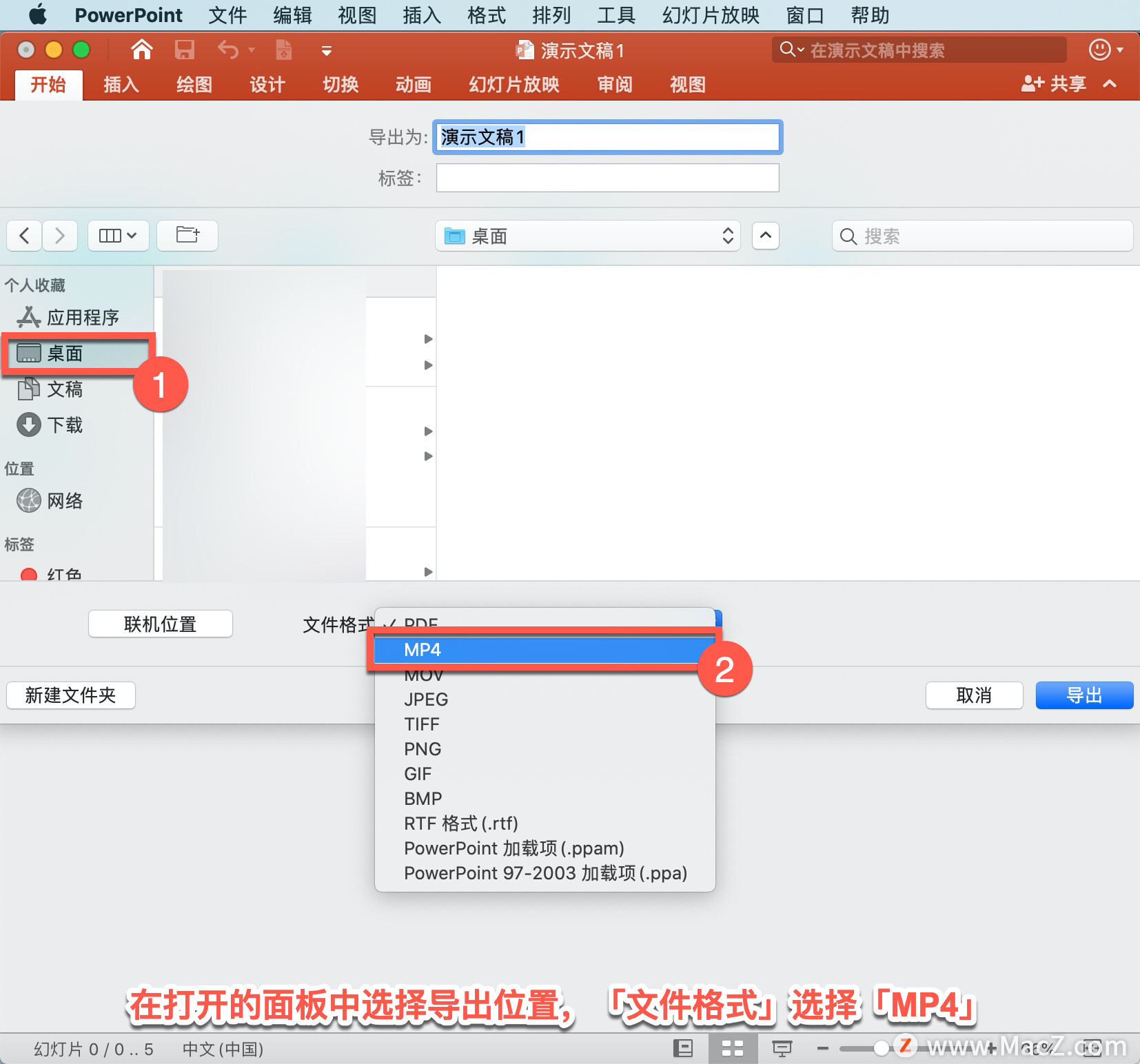Click the 新建文件夹 button
Image resolution: width=1140 pixels, height=1064 pixels.
(x=71, y=695)
